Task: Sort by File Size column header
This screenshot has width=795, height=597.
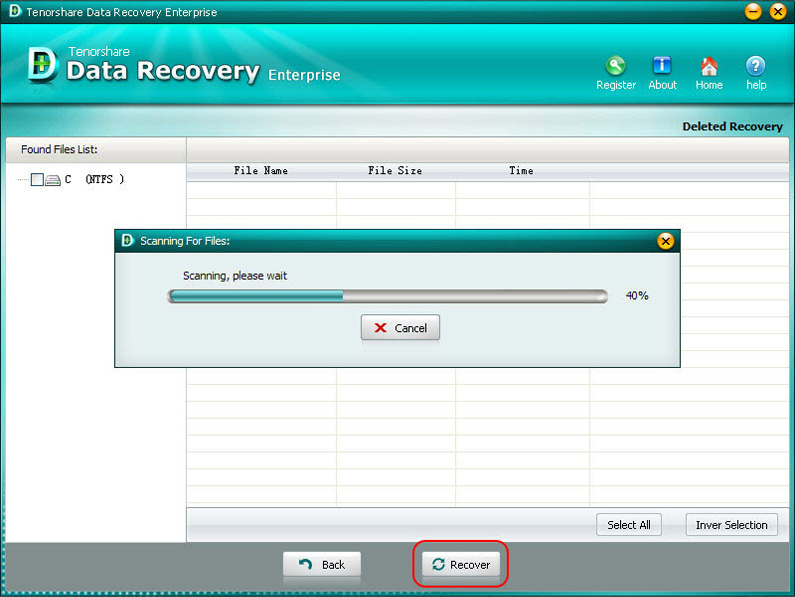Action: [x=395, y=171]
